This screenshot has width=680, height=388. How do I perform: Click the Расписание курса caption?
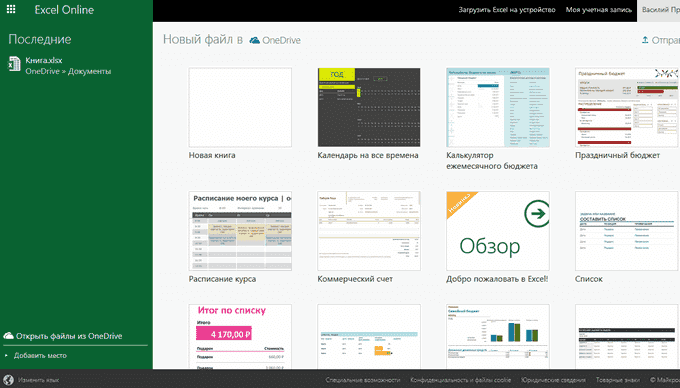coord(222,279)
